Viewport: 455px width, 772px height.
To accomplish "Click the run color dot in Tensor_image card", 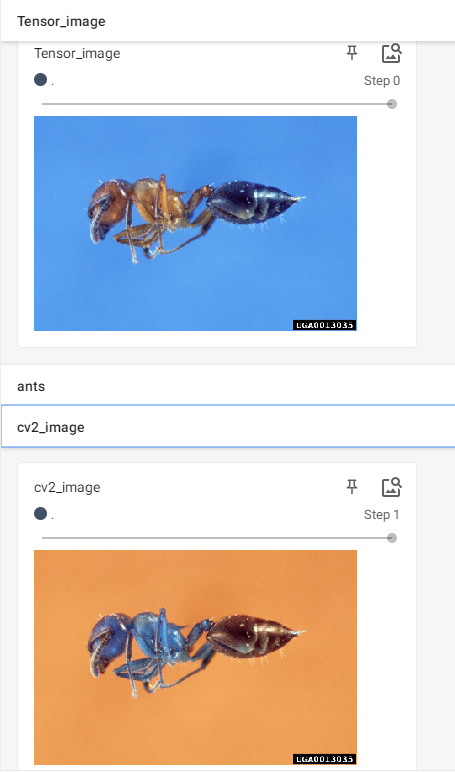I will [40, 79].
